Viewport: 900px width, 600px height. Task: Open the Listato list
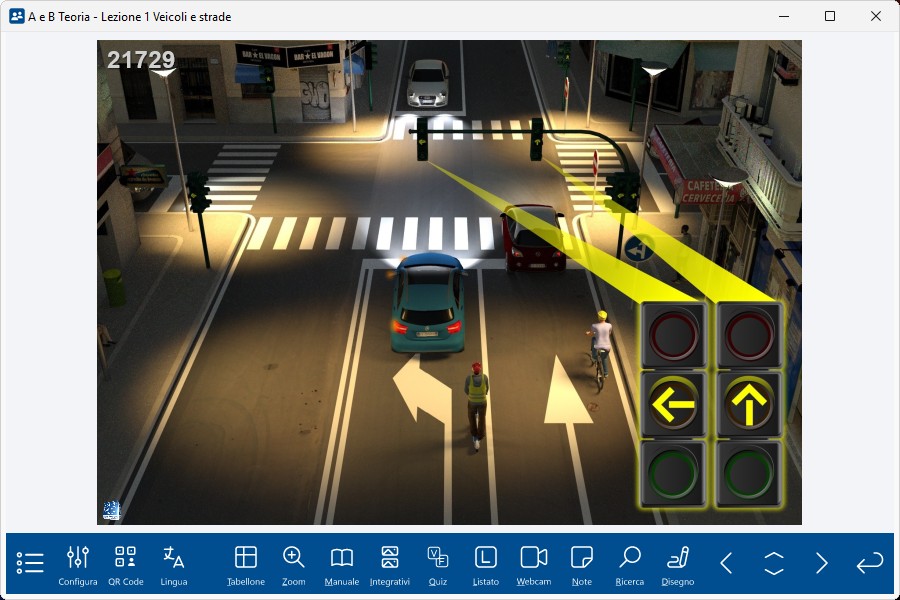[x=486, y=564]
